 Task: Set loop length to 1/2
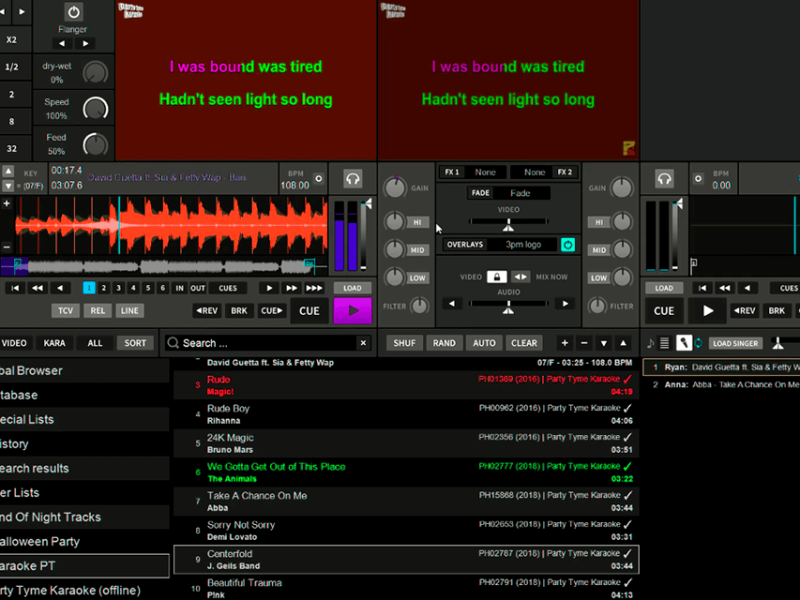tap(12, 67)
